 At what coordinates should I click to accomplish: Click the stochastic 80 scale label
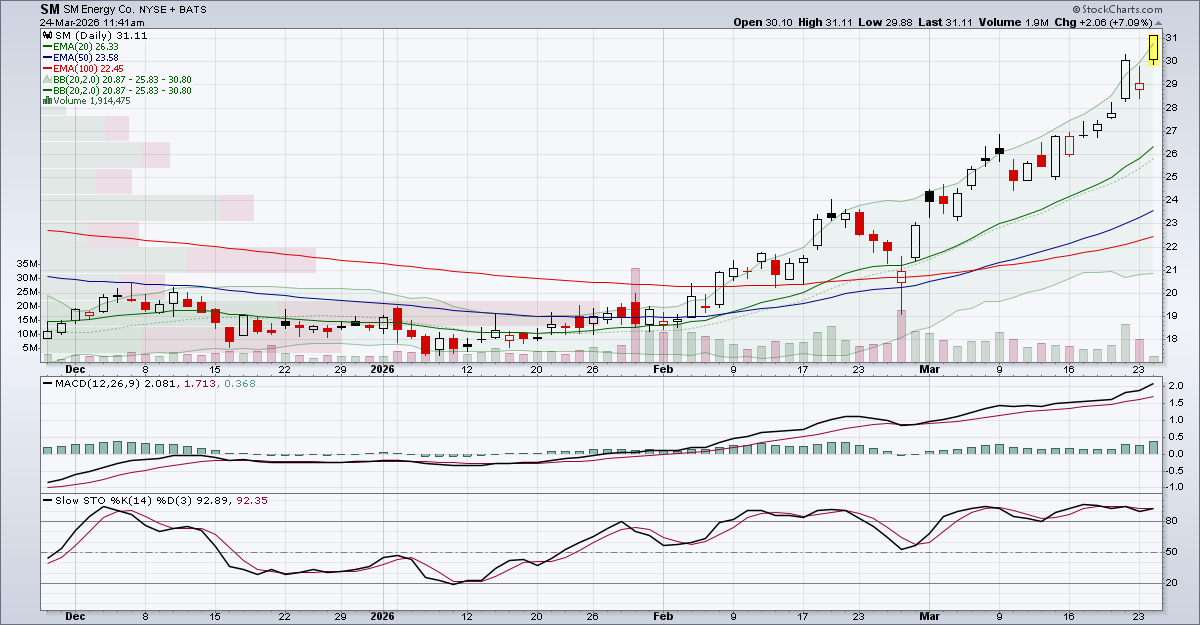click(1172, 521)
